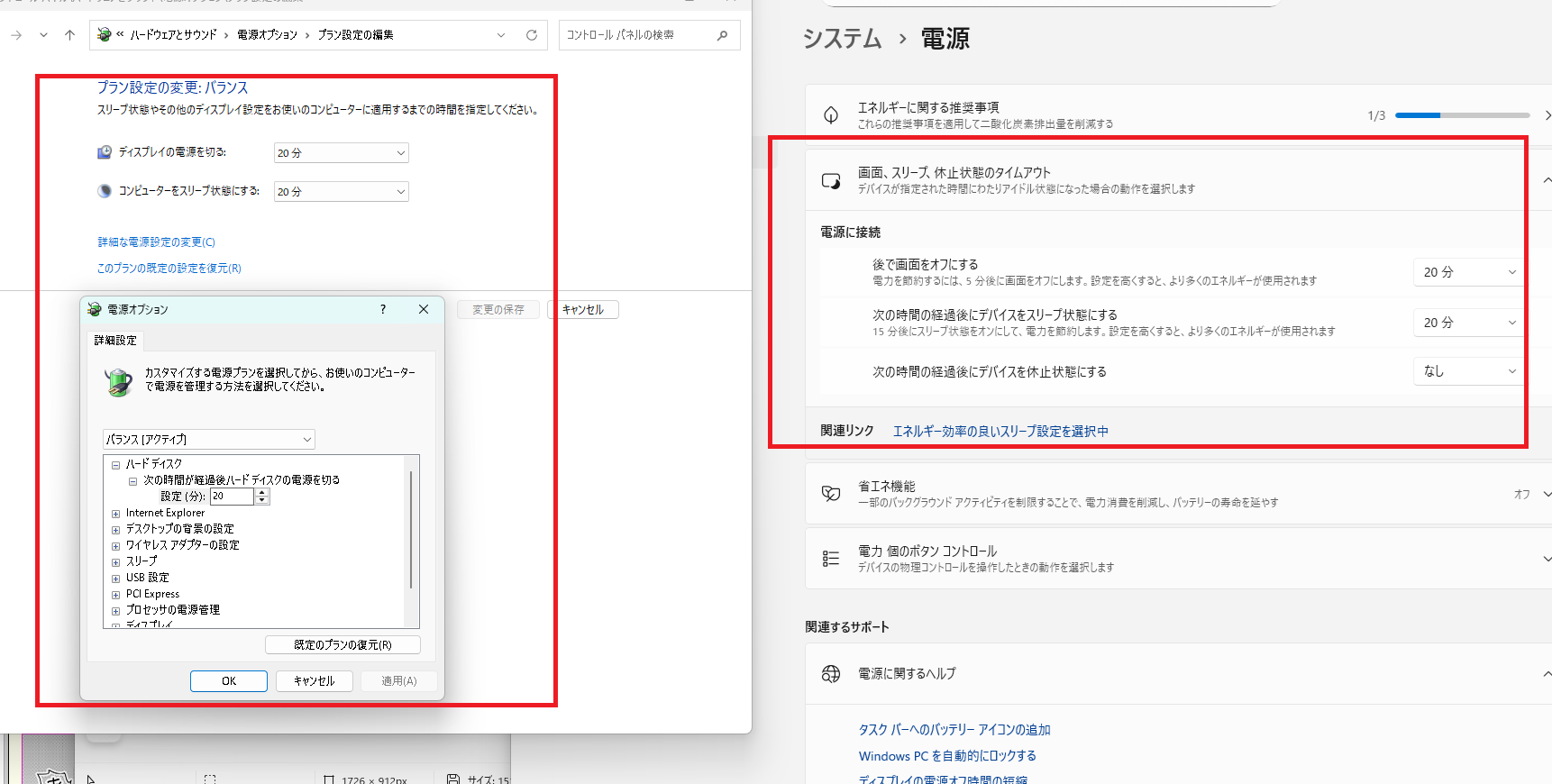
Task: Click the refresh icon in address bar
Action: [x=532, y=35]
